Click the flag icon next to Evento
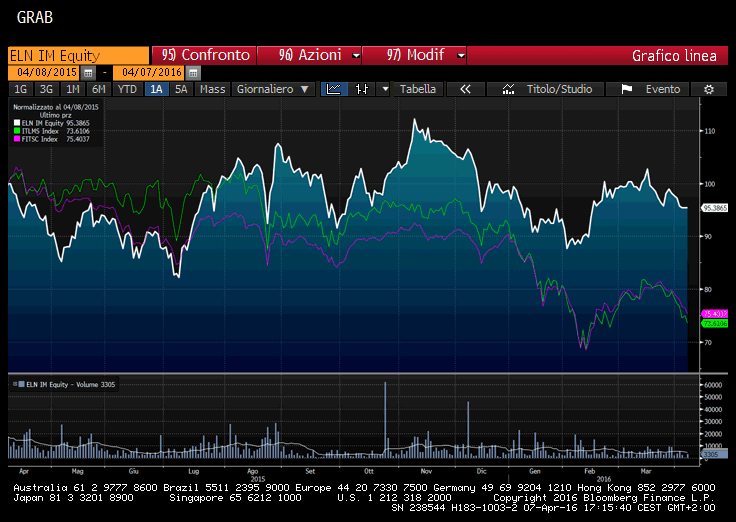736x522 pixels. [x=626, y=89]
